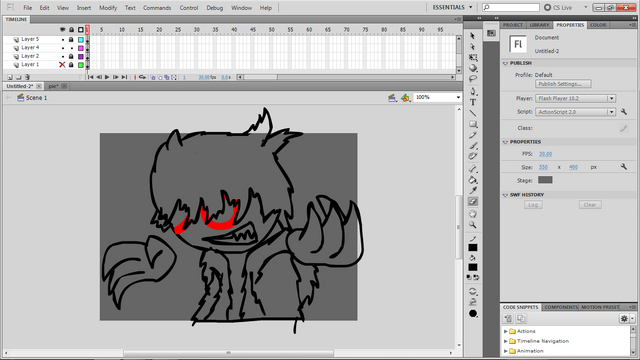Unlock Layer 1 padlock
The width and height of the screenshot is (640, 360).
coord(71,64)
